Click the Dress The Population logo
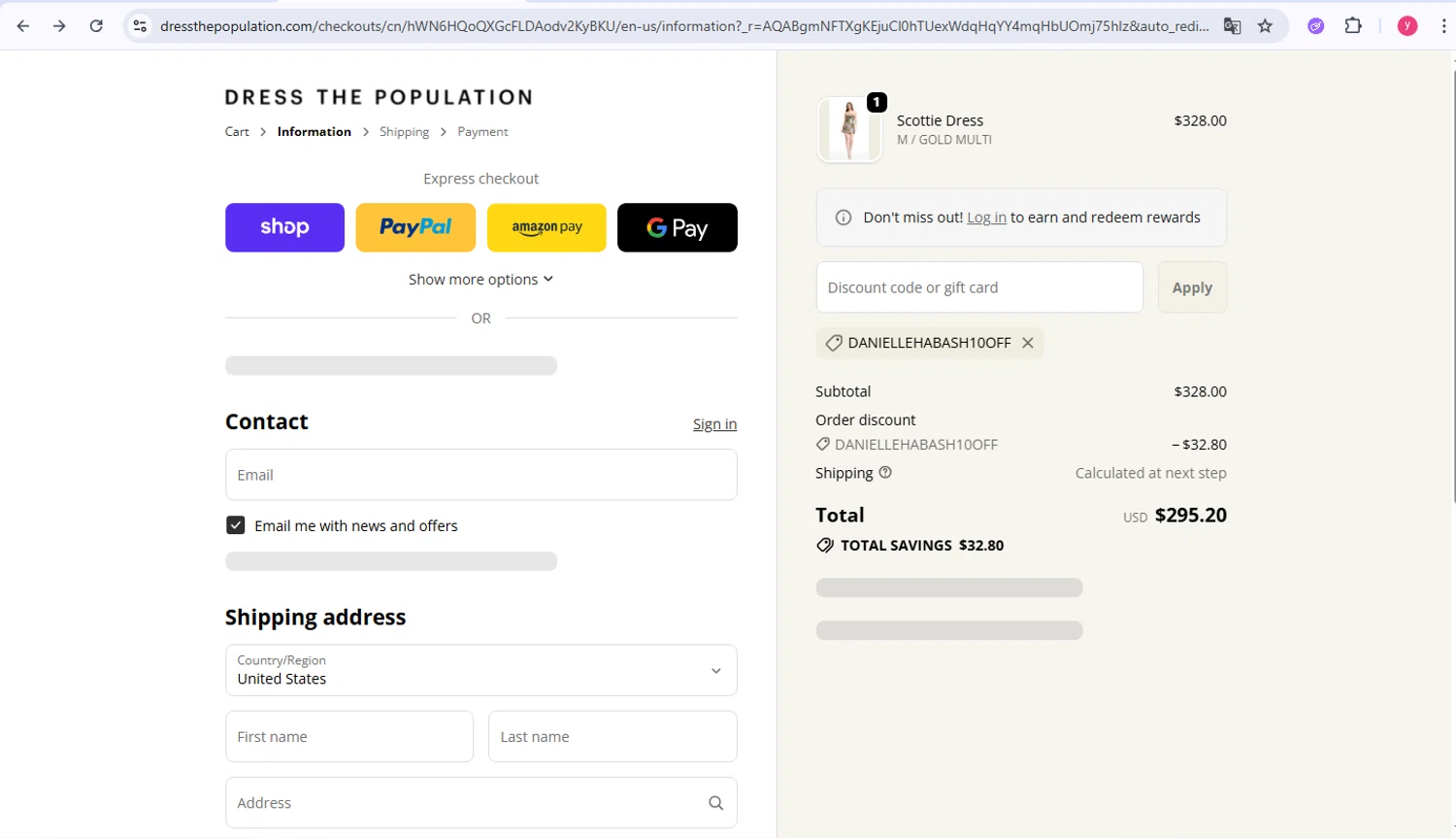The image size is (1456, 838). [380, 97]
